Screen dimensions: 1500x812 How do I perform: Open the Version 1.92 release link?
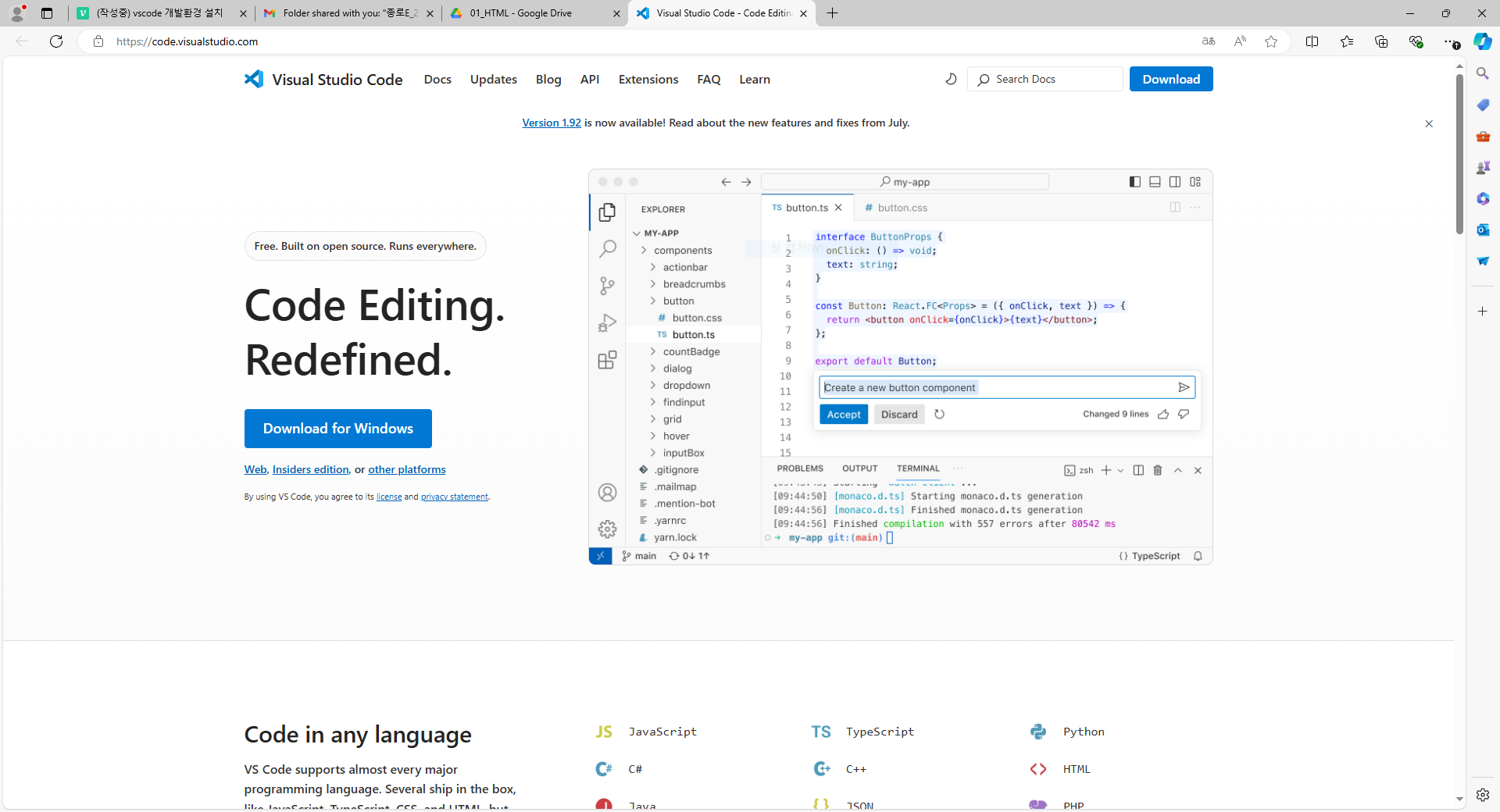(552, 123)
